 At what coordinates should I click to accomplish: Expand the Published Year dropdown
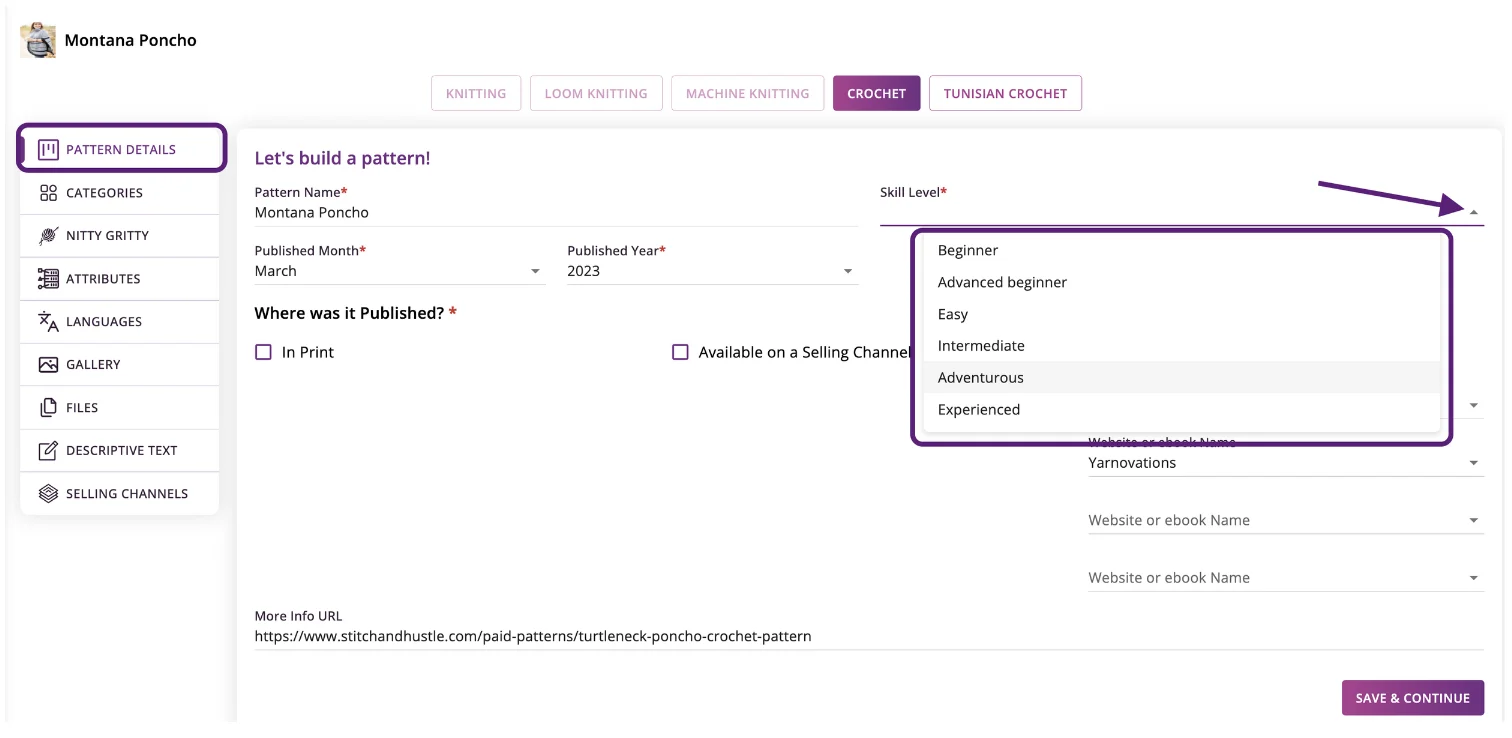point(847,272)
